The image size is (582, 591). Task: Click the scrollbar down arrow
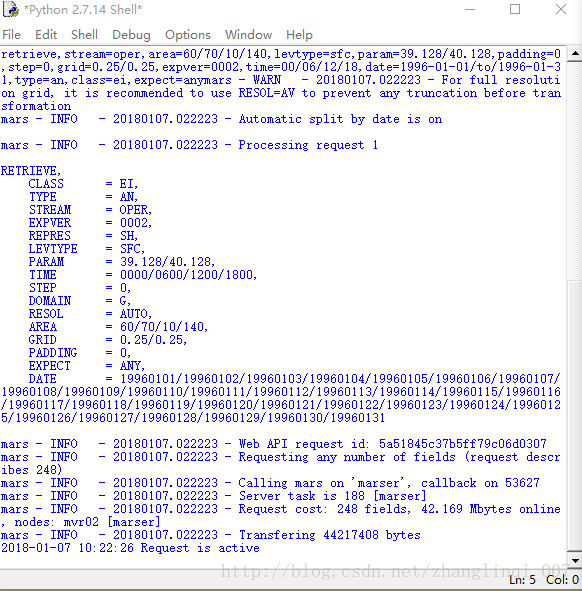pos(575,561)
